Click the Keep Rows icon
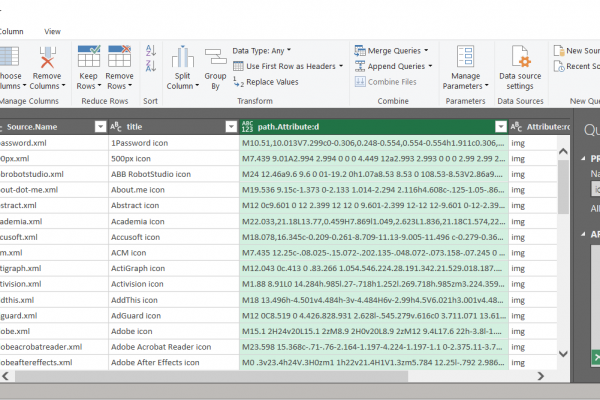The height and width of the screenshot is (400, 600). tap(89, 56)
